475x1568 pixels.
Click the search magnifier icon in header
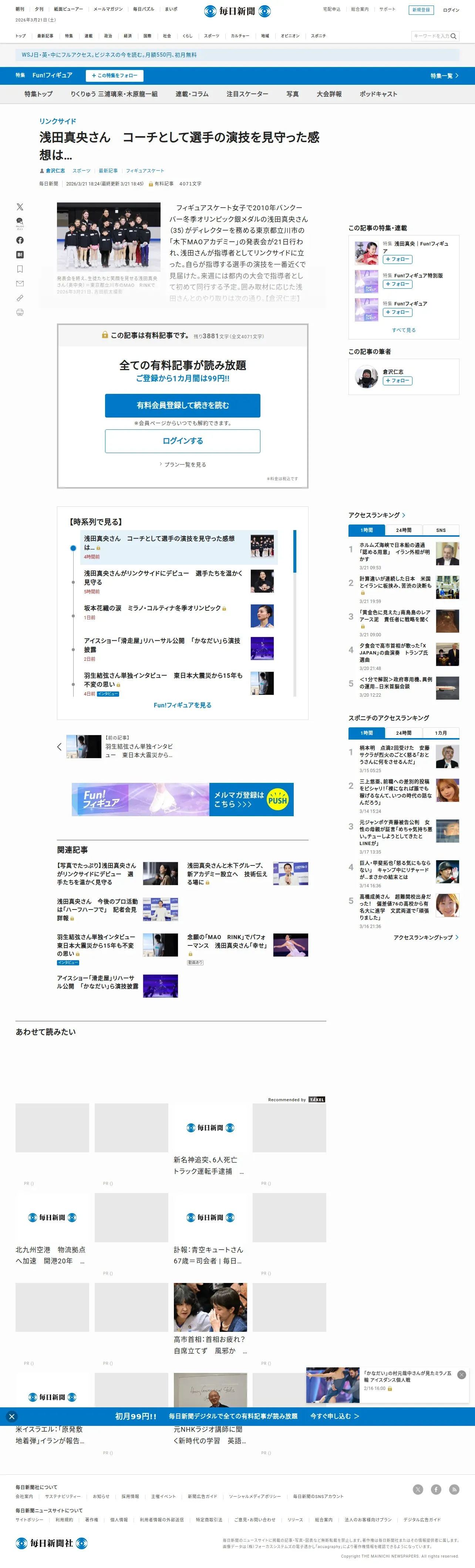click(453, 36)
